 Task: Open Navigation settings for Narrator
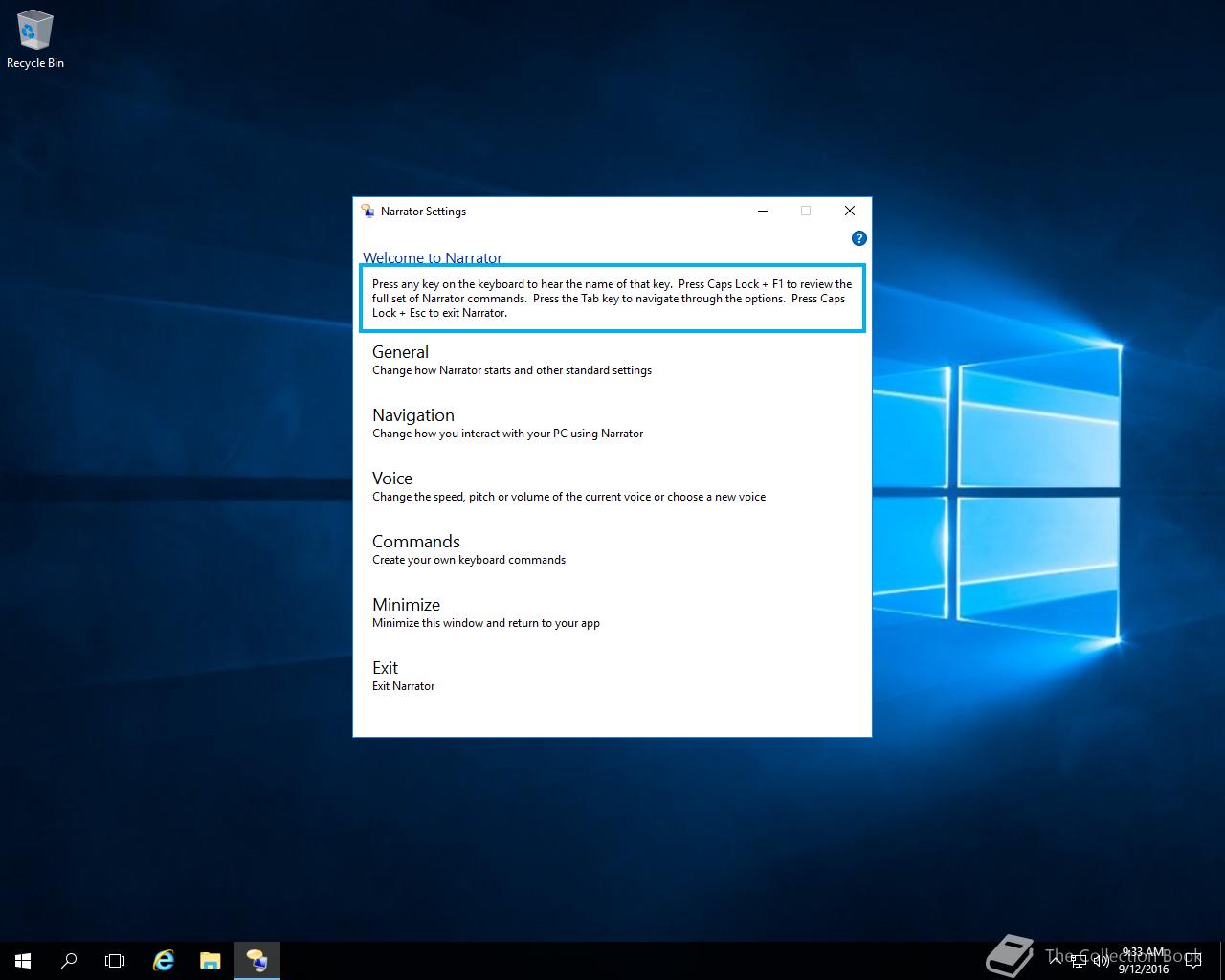pyautogui.click(x=507, y=423)
